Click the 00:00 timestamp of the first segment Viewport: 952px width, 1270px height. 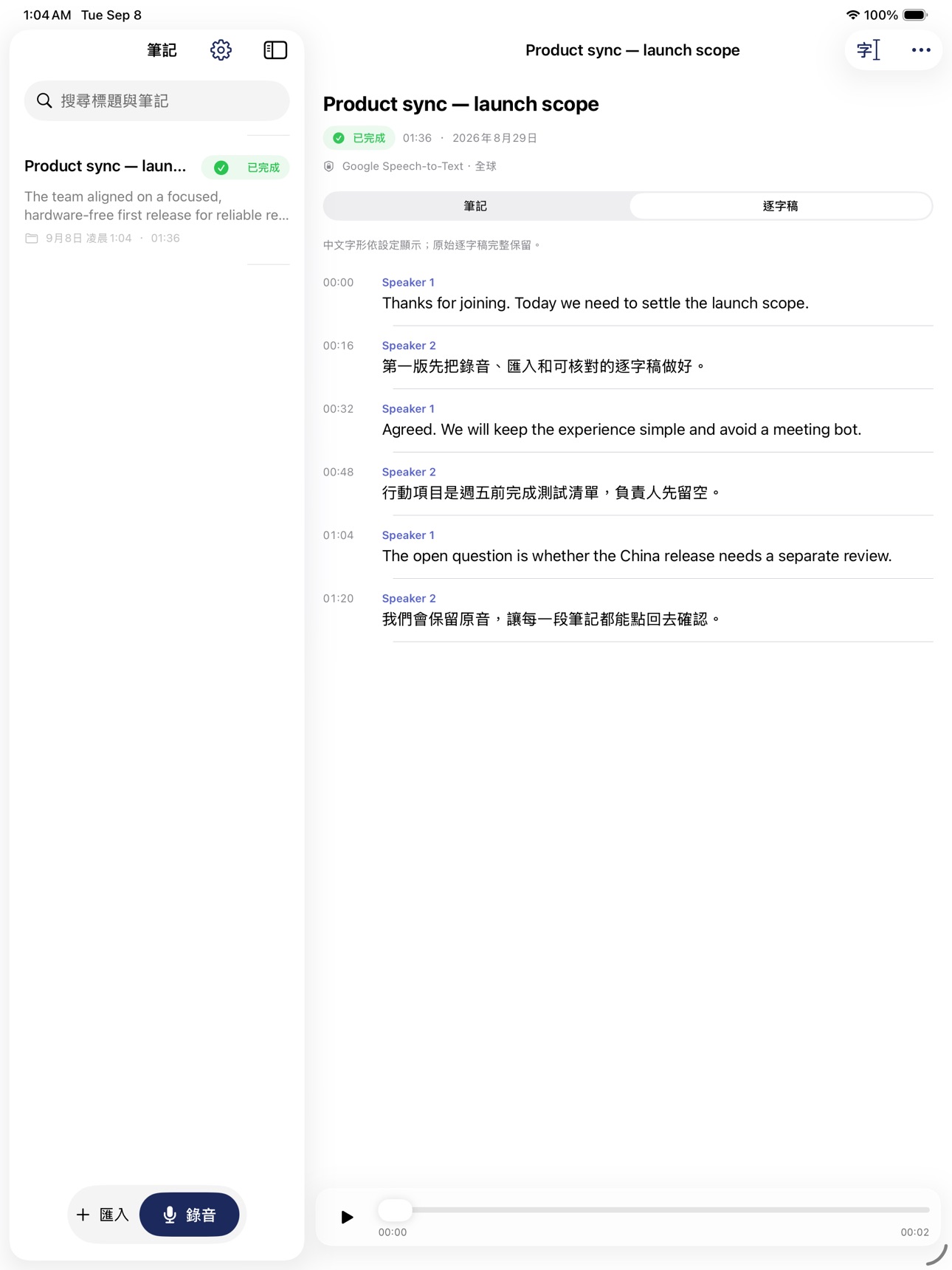(339, 282)
